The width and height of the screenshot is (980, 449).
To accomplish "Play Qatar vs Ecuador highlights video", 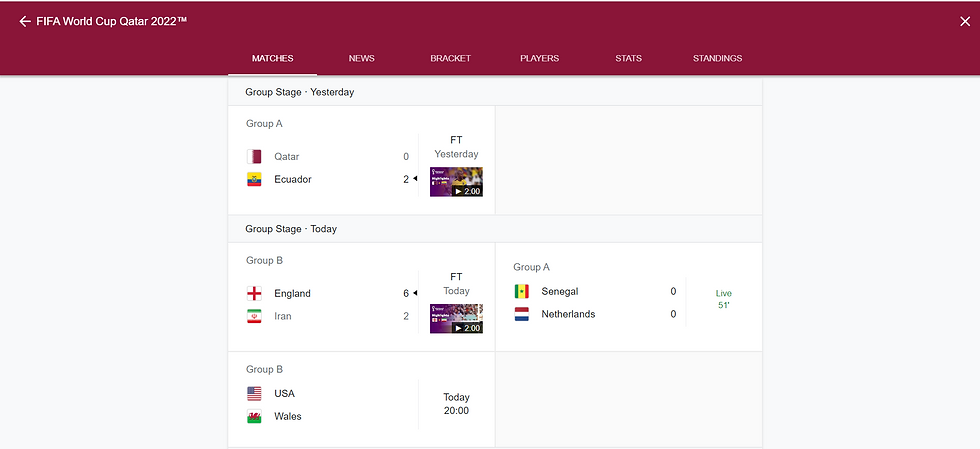I will click(x=456, y=182).
